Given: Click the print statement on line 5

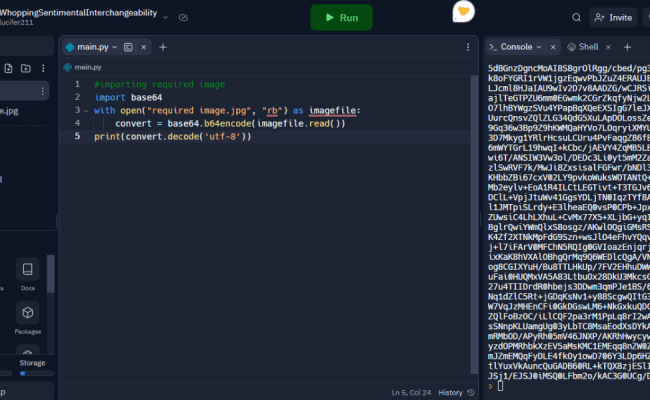Looking at the screenshot, I should click(x=172, y=136).
